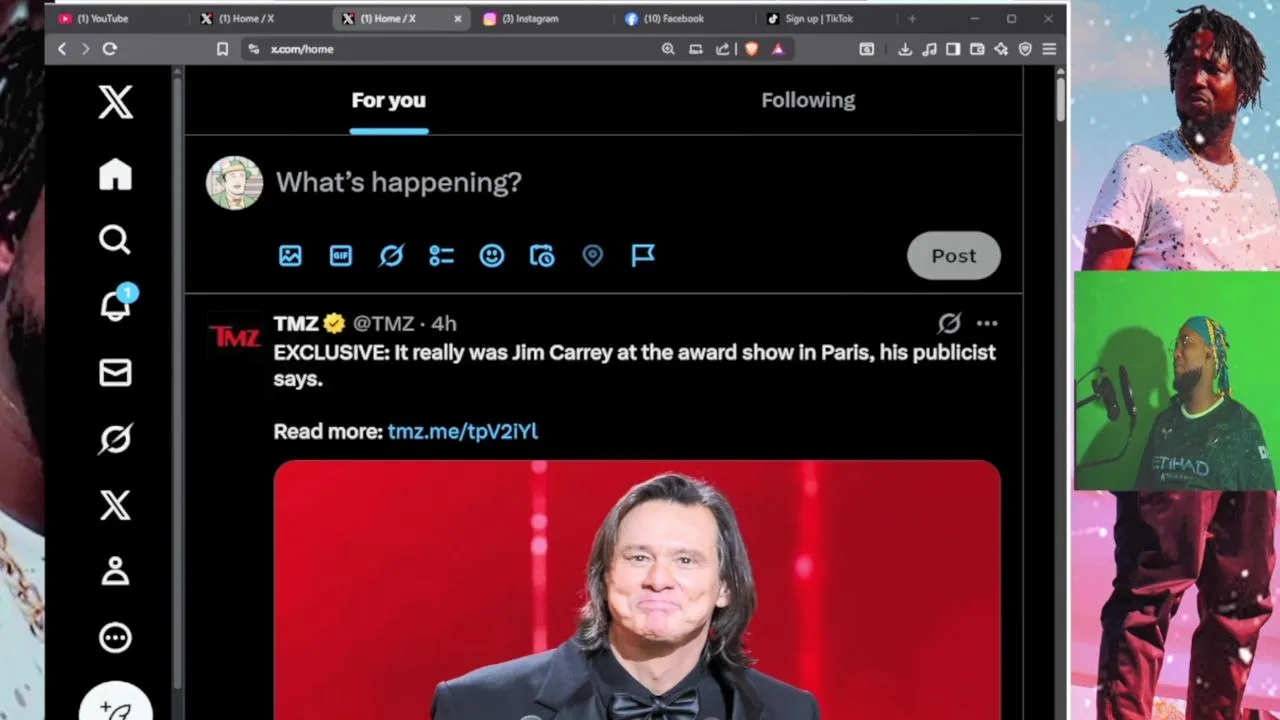Toggle Brave Shields lion icon
The image size is (1280, 720).
click(x=751, y=49)
